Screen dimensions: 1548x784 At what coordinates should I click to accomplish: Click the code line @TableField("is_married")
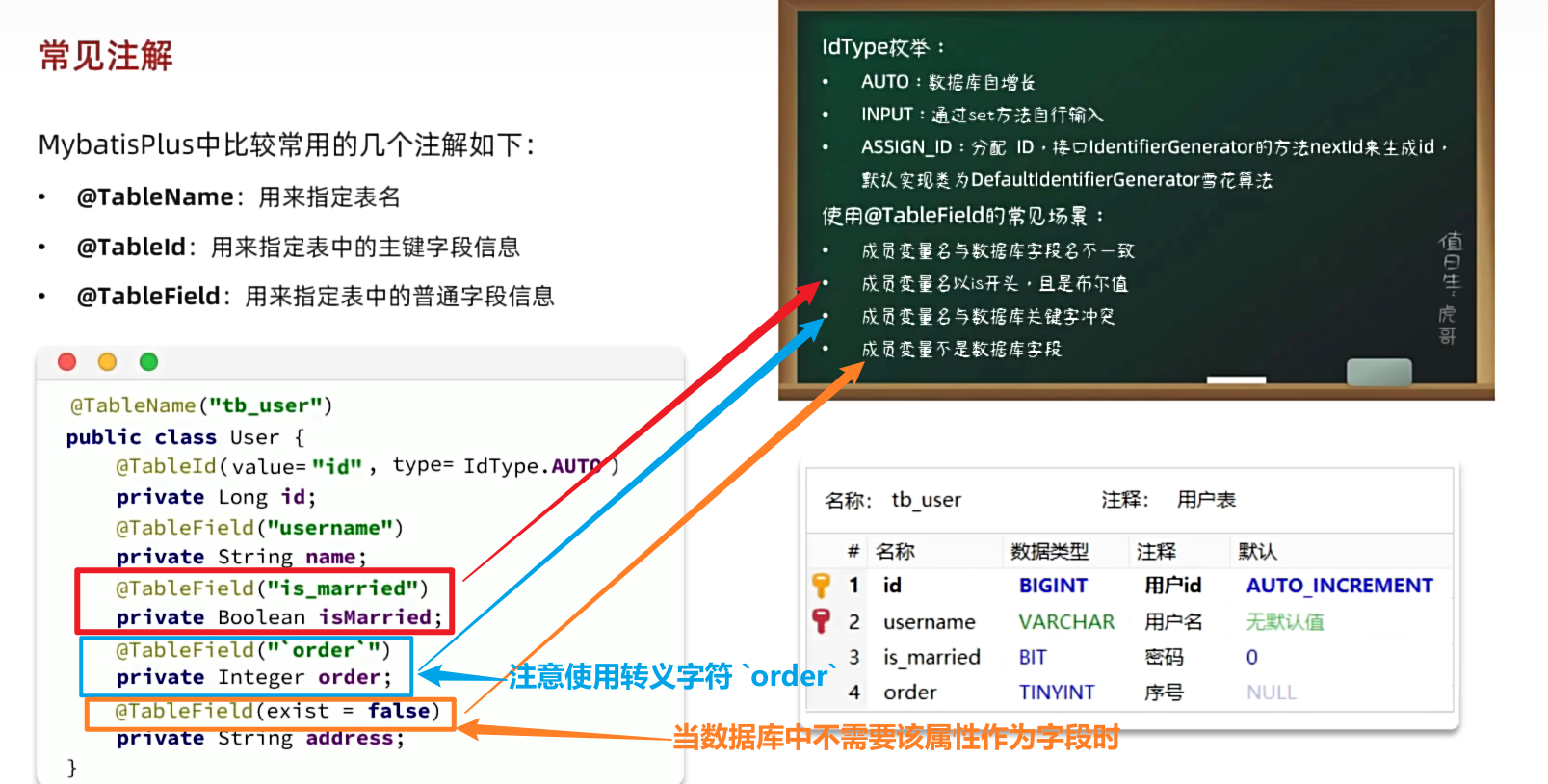pos(272,588)
